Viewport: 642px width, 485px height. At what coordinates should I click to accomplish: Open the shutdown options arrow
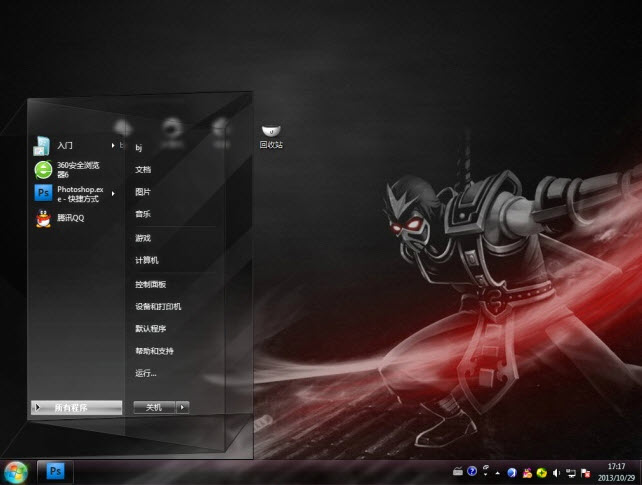pyautogui.click(x=183, y=407)
